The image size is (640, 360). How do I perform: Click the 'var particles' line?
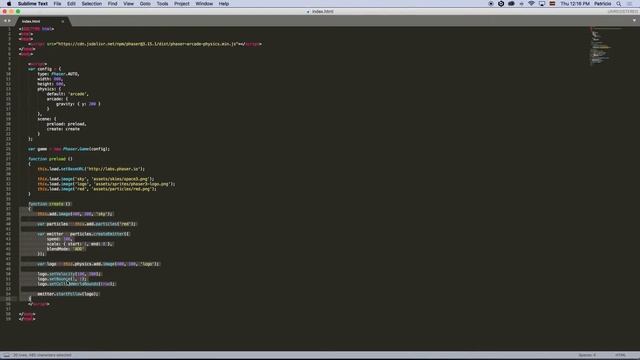point(87,224)
